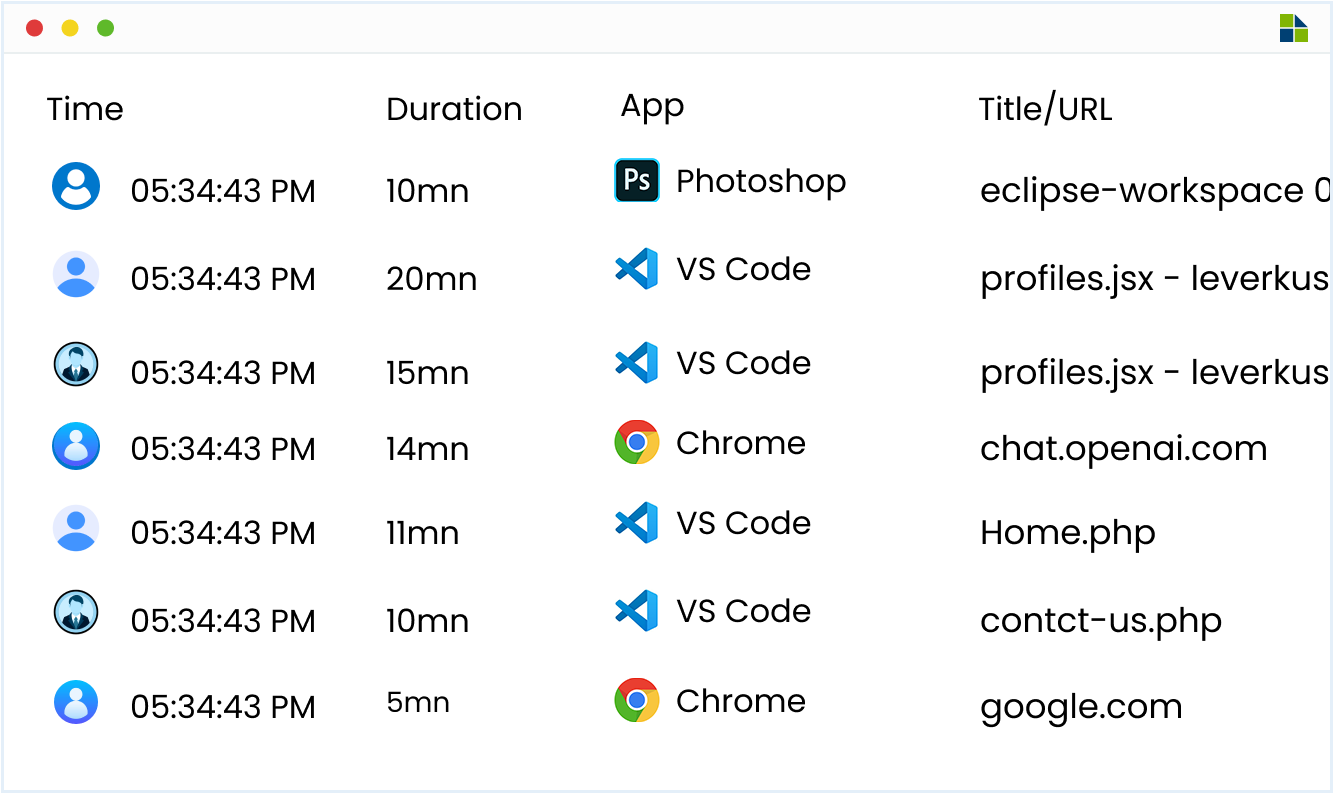Click the user avatar in the Photoshop row
The width and height of the screenshot is (1333, 793).
[x=76, y=186]
